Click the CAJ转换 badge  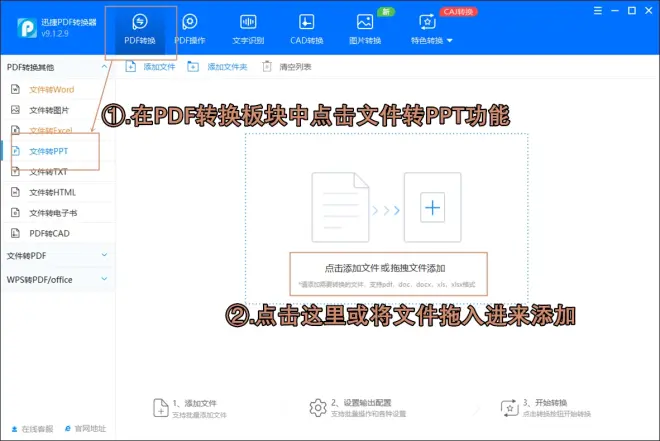click(x=458, y=12)
